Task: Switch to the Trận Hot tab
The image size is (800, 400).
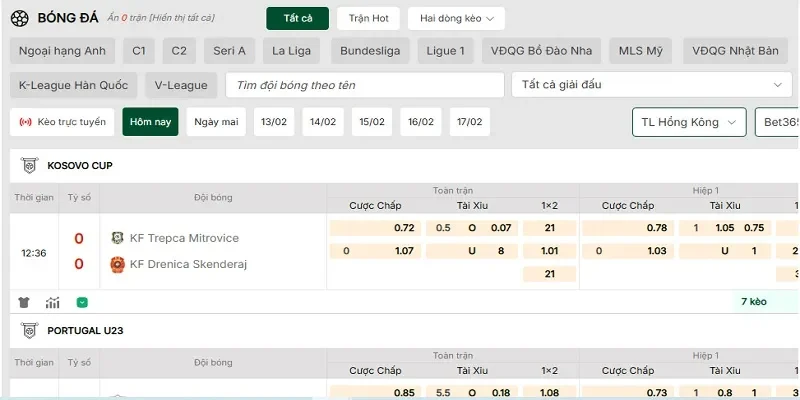Action: [x=368, y=18]
